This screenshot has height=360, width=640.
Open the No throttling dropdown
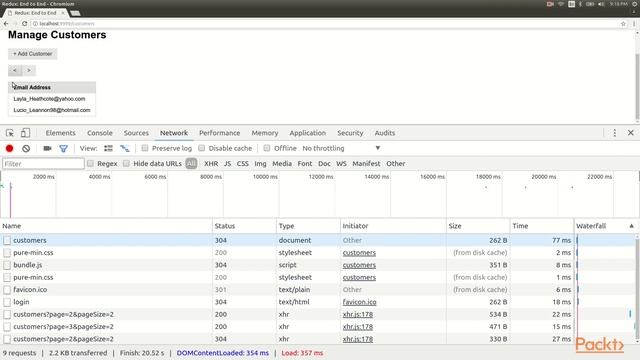341,148
